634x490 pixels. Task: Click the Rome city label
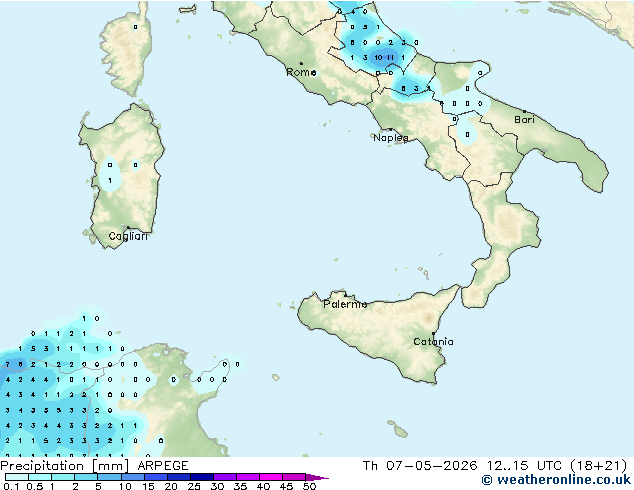301,72
